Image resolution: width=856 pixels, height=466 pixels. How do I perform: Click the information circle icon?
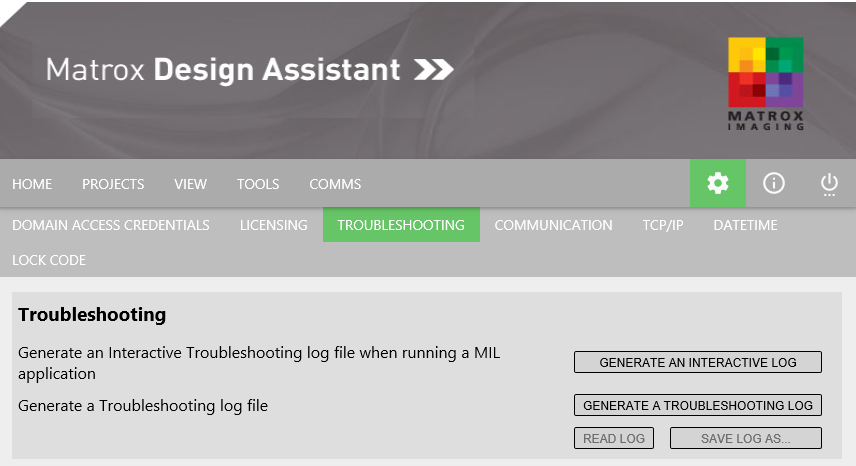[774, 183]
